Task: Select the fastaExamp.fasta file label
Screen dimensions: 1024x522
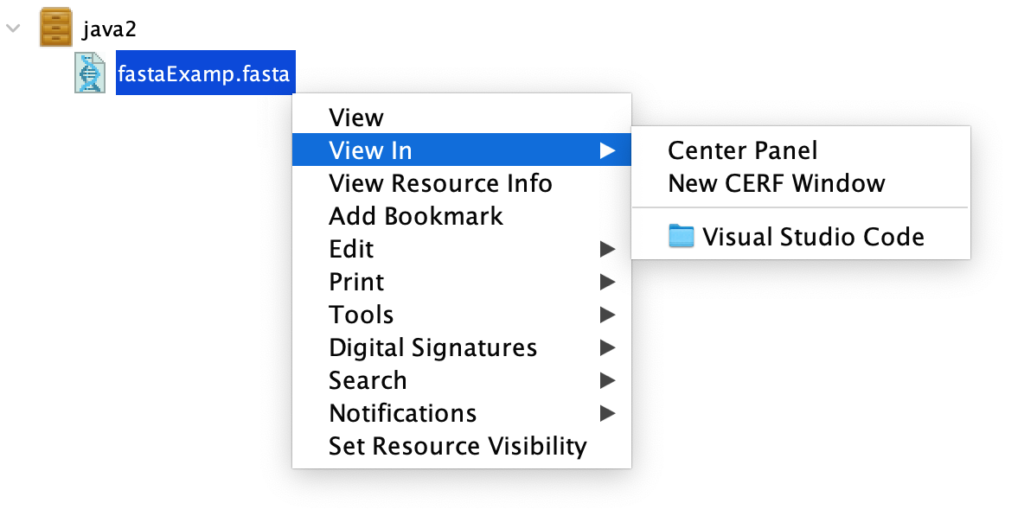Action: 205,73
